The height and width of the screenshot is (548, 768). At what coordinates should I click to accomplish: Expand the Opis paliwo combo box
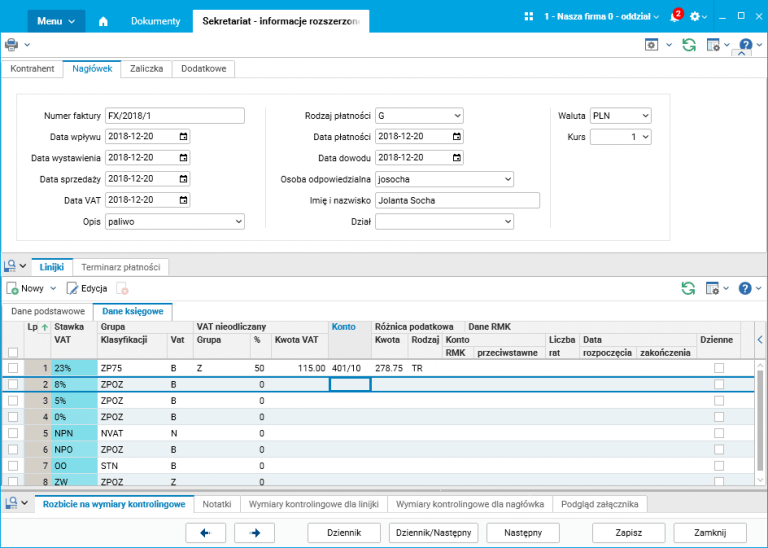coord(238,221)
